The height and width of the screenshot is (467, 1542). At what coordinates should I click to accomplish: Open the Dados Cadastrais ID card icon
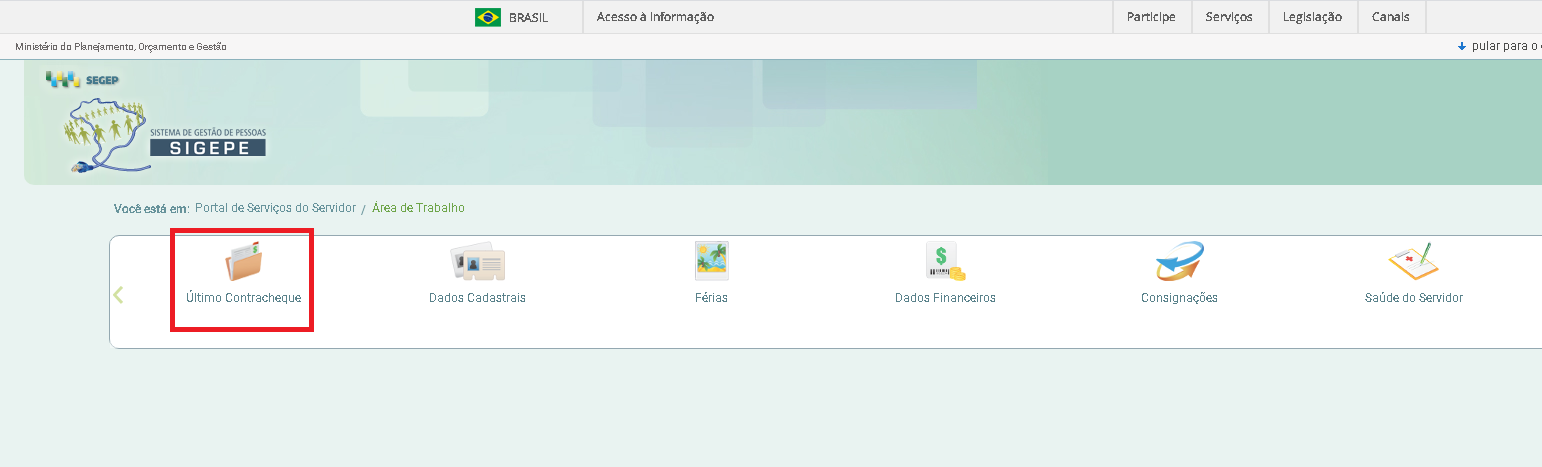tap(477, 263)
